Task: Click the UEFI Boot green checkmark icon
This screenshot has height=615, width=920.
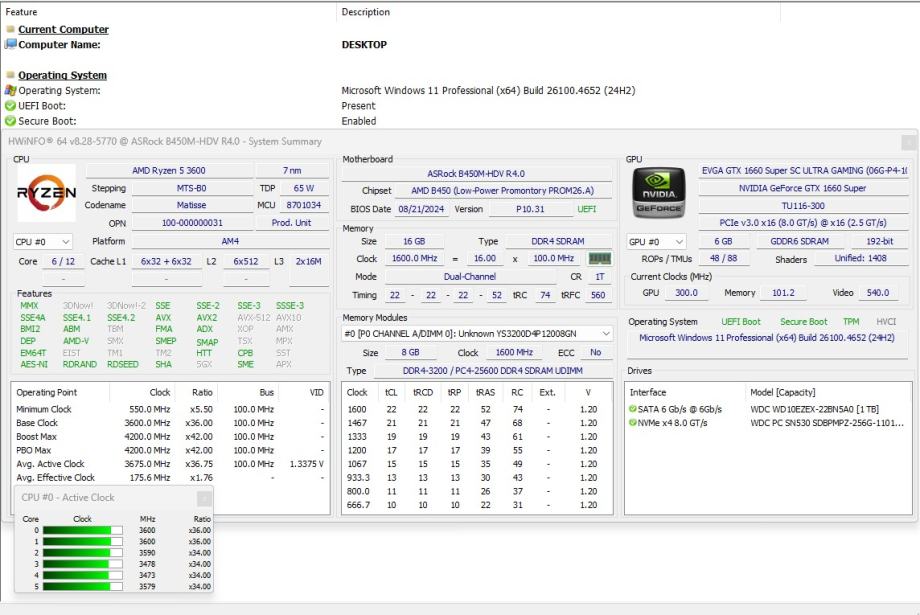Action: pos(11,106)
